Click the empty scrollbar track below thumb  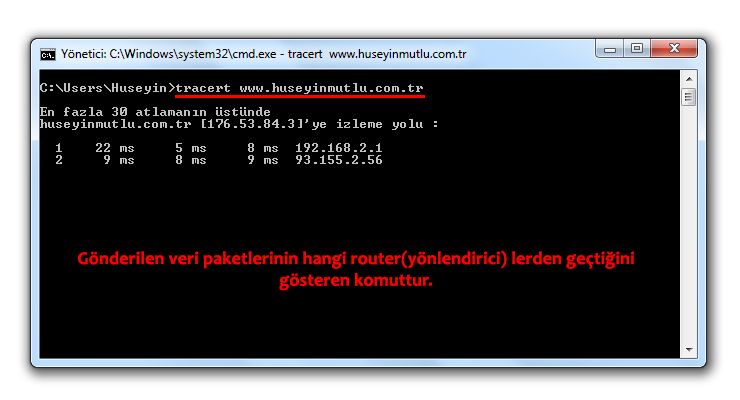click(689, 224)
